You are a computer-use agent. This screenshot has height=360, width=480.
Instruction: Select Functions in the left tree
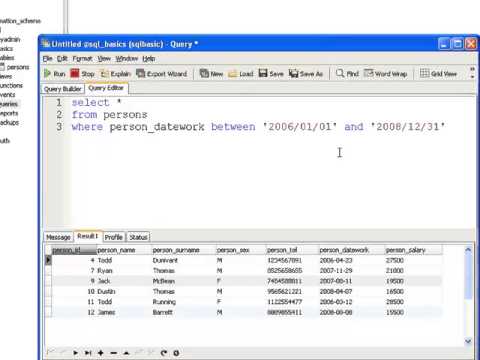click(11, 86)
